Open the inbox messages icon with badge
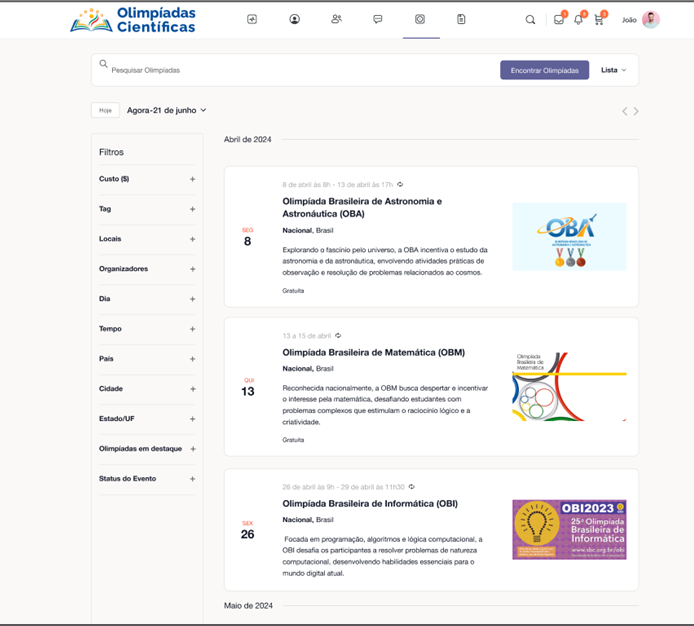 tap(559, 19)
